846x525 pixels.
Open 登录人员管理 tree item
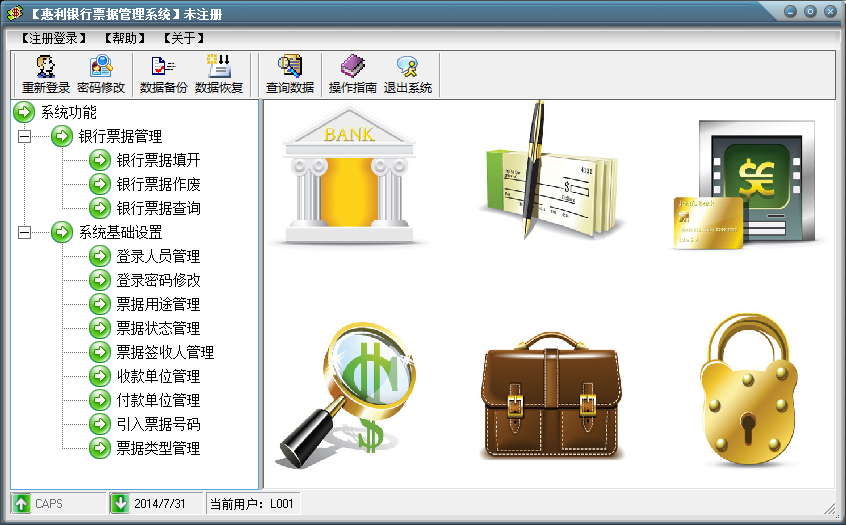coord(159,256)
